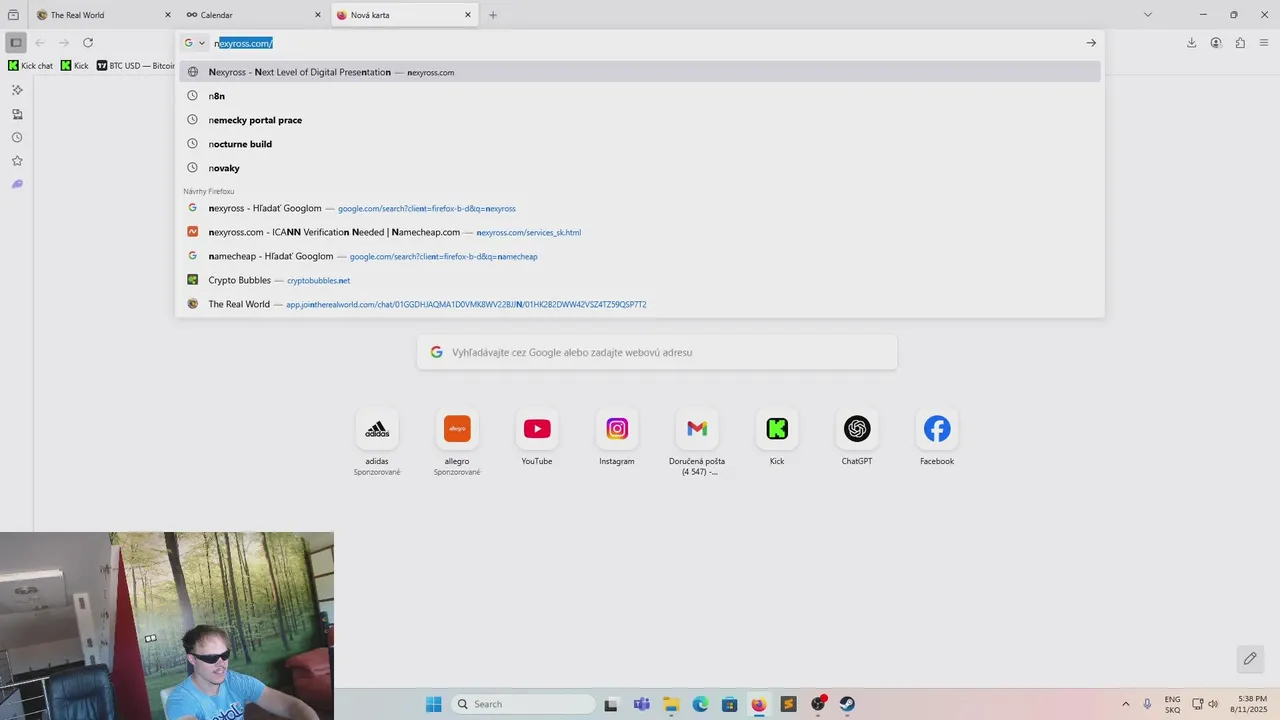
Task: Click the taskbar Search box
Action: tap(523, 704)
